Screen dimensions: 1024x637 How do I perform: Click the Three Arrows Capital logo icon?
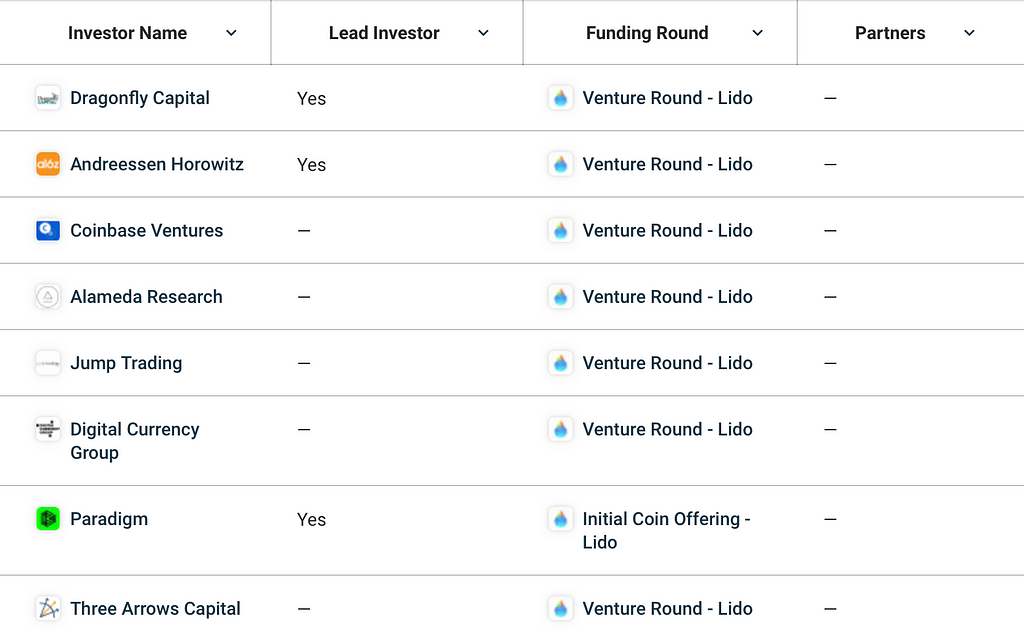(48, 608)
